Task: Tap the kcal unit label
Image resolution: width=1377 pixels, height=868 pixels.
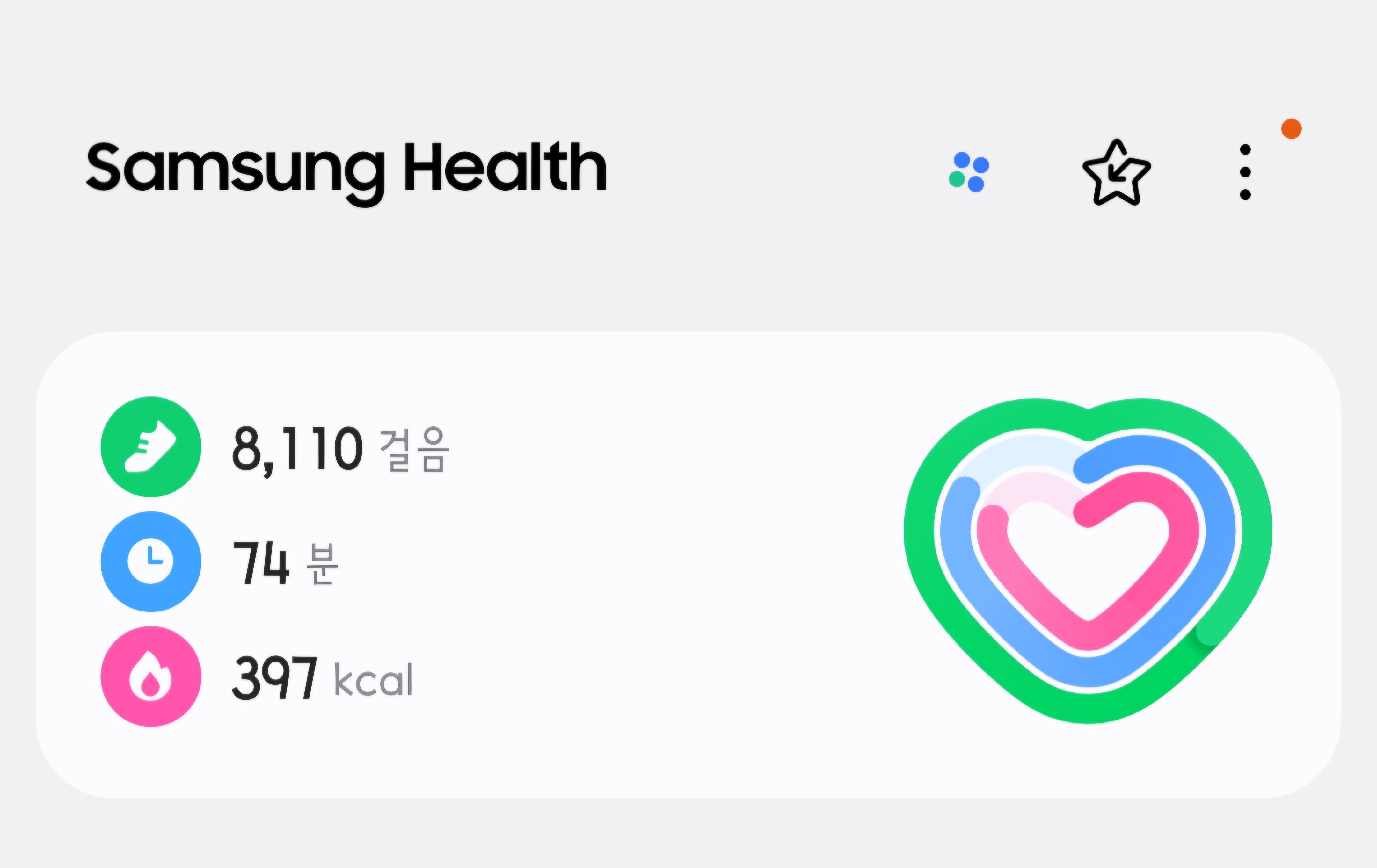Action: pos(373,680)
